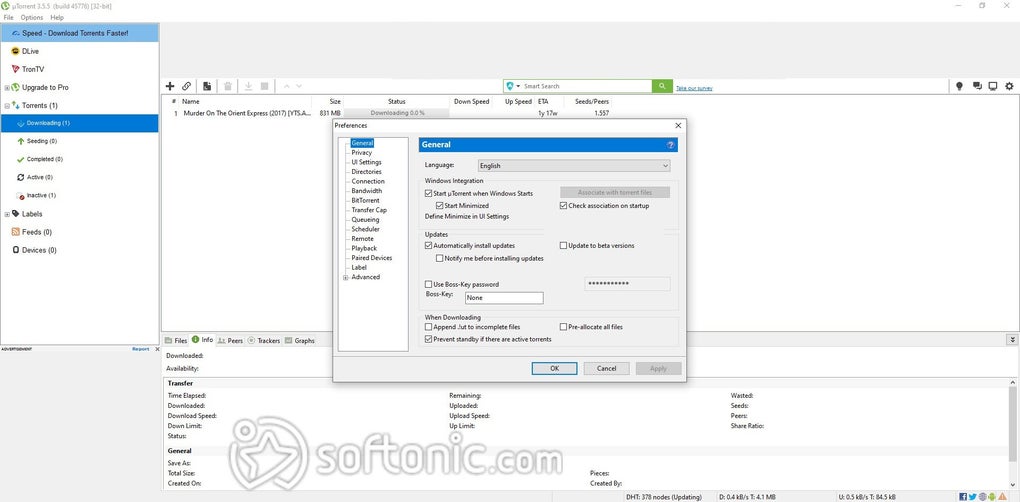The image size is (1020, 502).
Task: Open the search provider dropdown arrow
Action: pyautogui.click(x=518, y=86)
